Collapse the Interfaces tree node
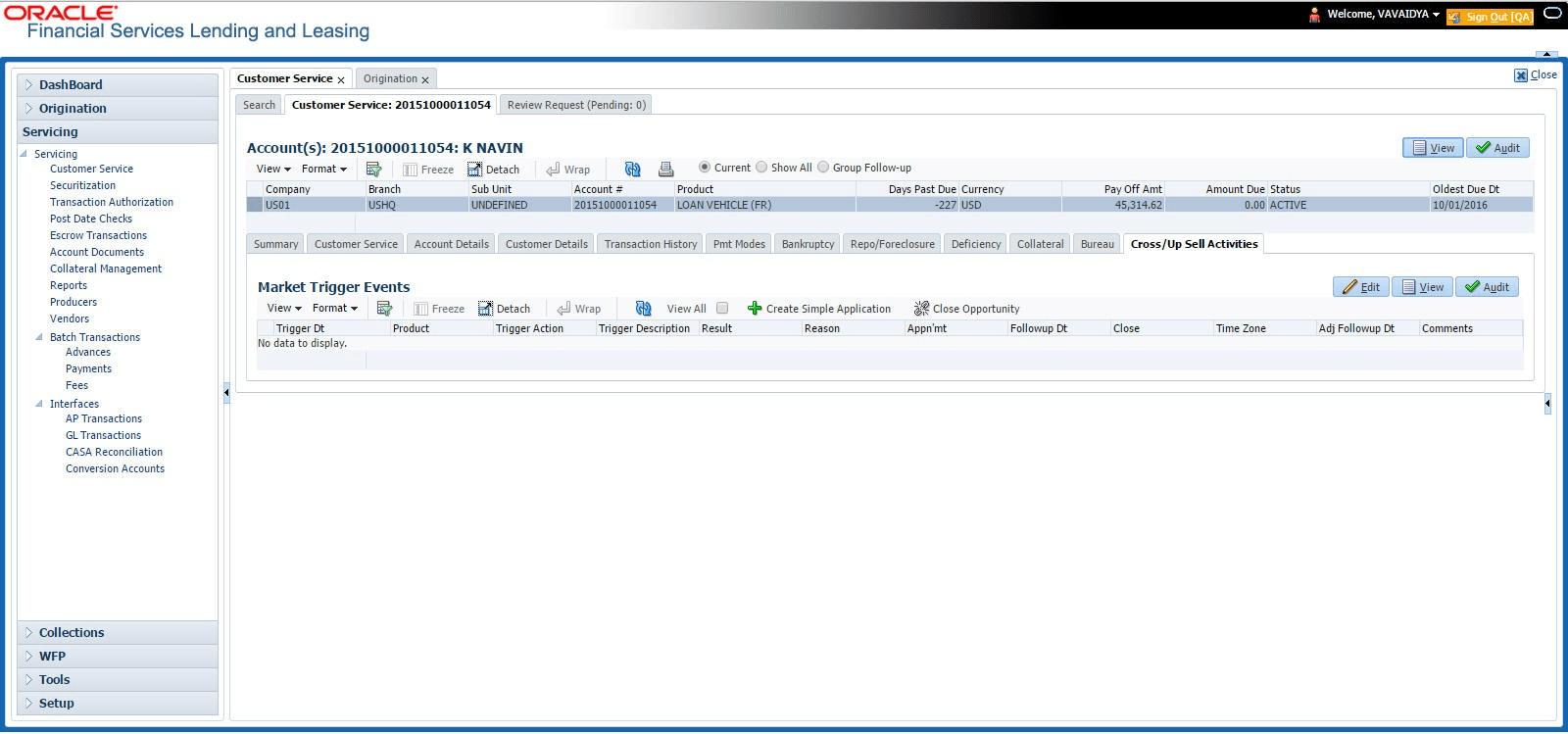The height and width of the screenshot is (734, 1568). (x=39, y=404)
